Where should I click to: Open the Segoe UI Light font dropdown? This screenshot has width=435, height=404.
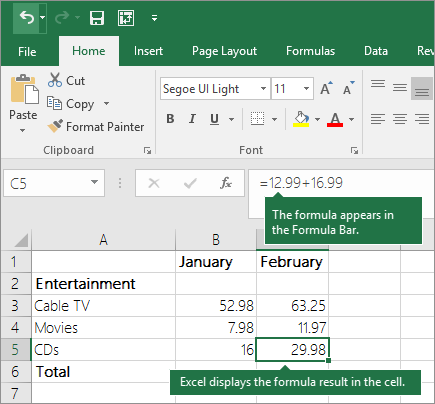pyautogui.click(x=263, y=89)
